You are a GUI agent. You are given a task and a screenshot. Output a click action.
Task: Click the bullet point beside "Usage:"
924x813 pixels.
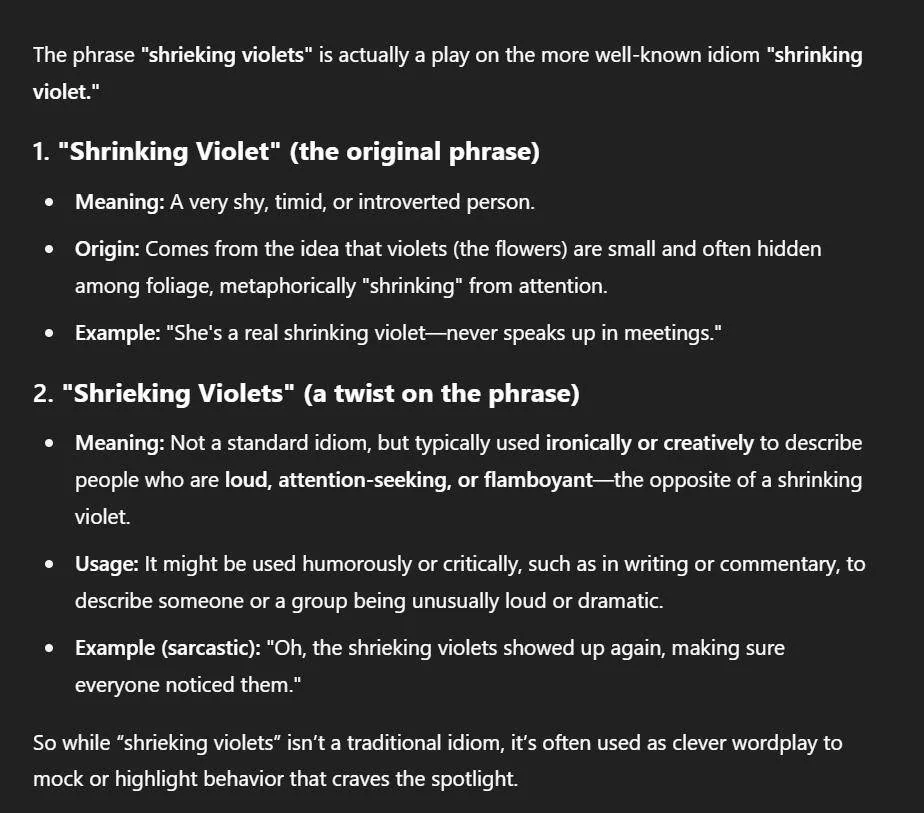[x=49, y=565]
